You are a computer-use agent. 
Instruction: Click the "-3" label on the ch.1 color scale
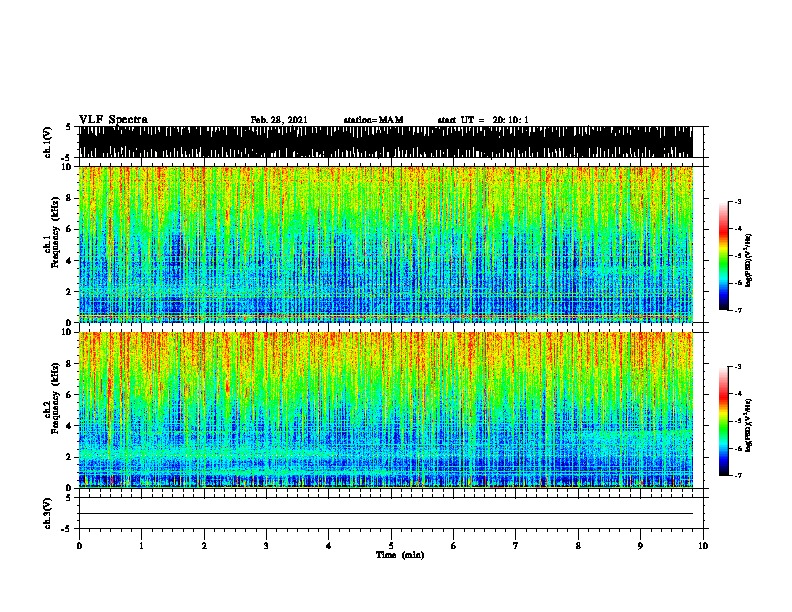[x=738, y=201]
